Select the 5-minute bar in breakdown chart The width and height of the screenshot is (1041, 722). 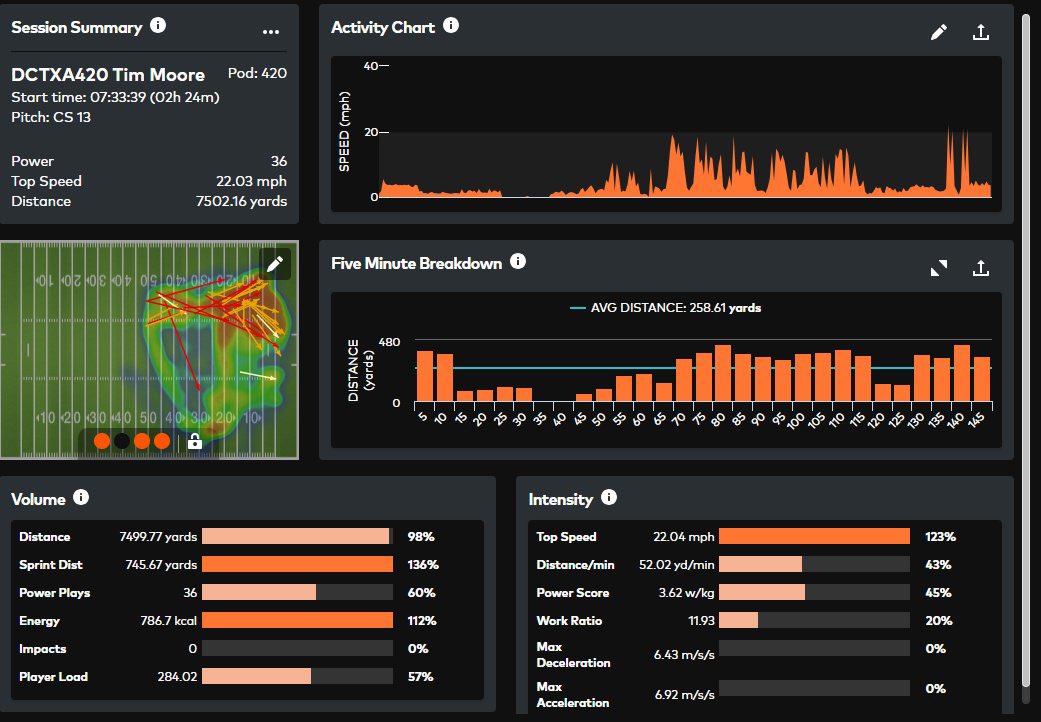[x=425, y=376]
